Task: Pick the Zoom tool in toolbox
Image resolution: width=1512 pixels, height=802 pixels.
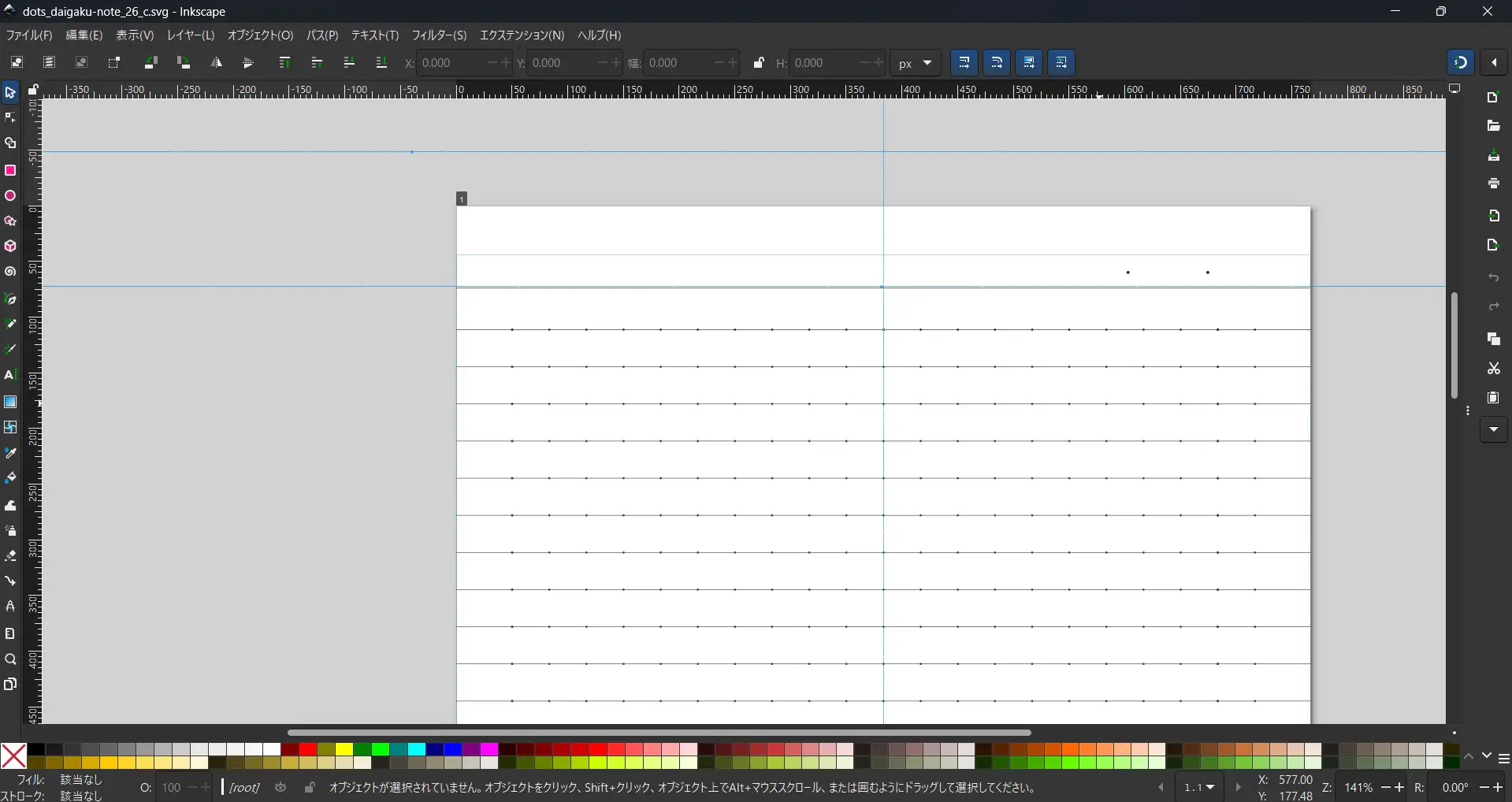Action: 10,659
